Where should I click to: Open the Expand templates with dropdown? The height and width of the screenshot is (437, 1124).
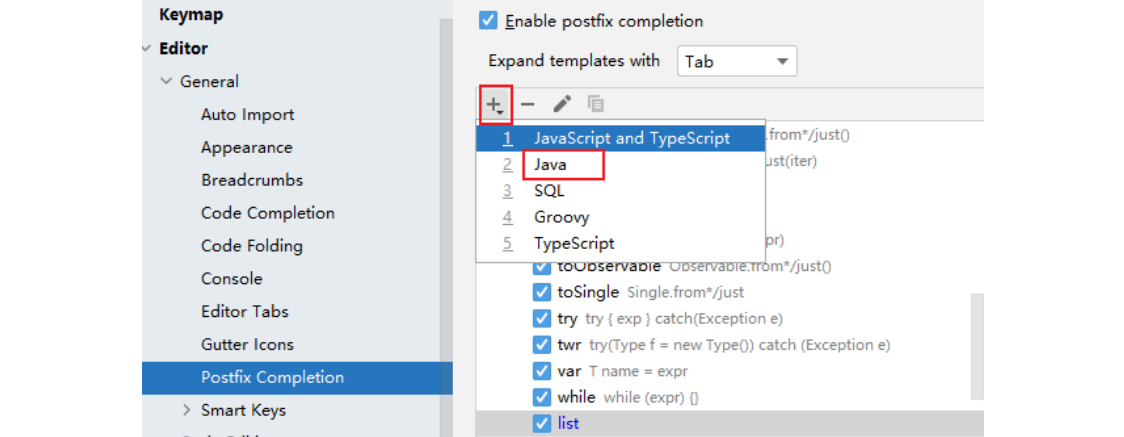click(x=737, y=61)
